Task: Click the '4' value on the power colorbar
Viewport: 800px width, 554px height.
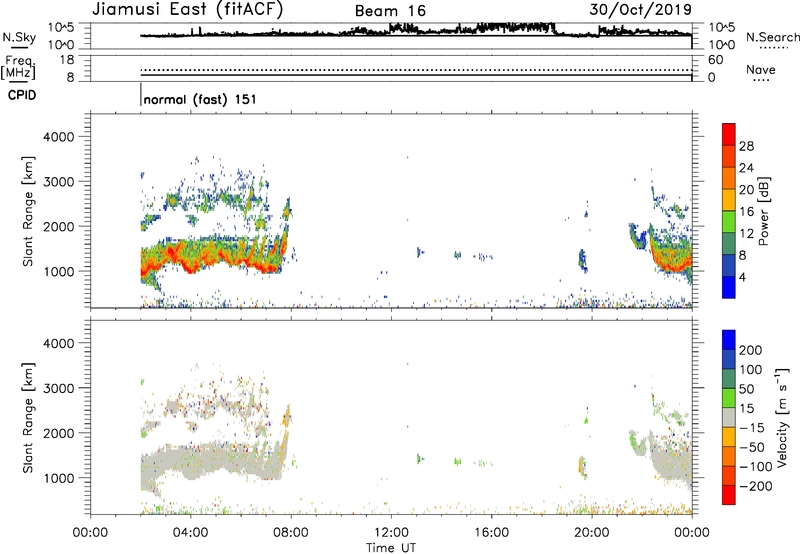Action: tap(742, 277)
